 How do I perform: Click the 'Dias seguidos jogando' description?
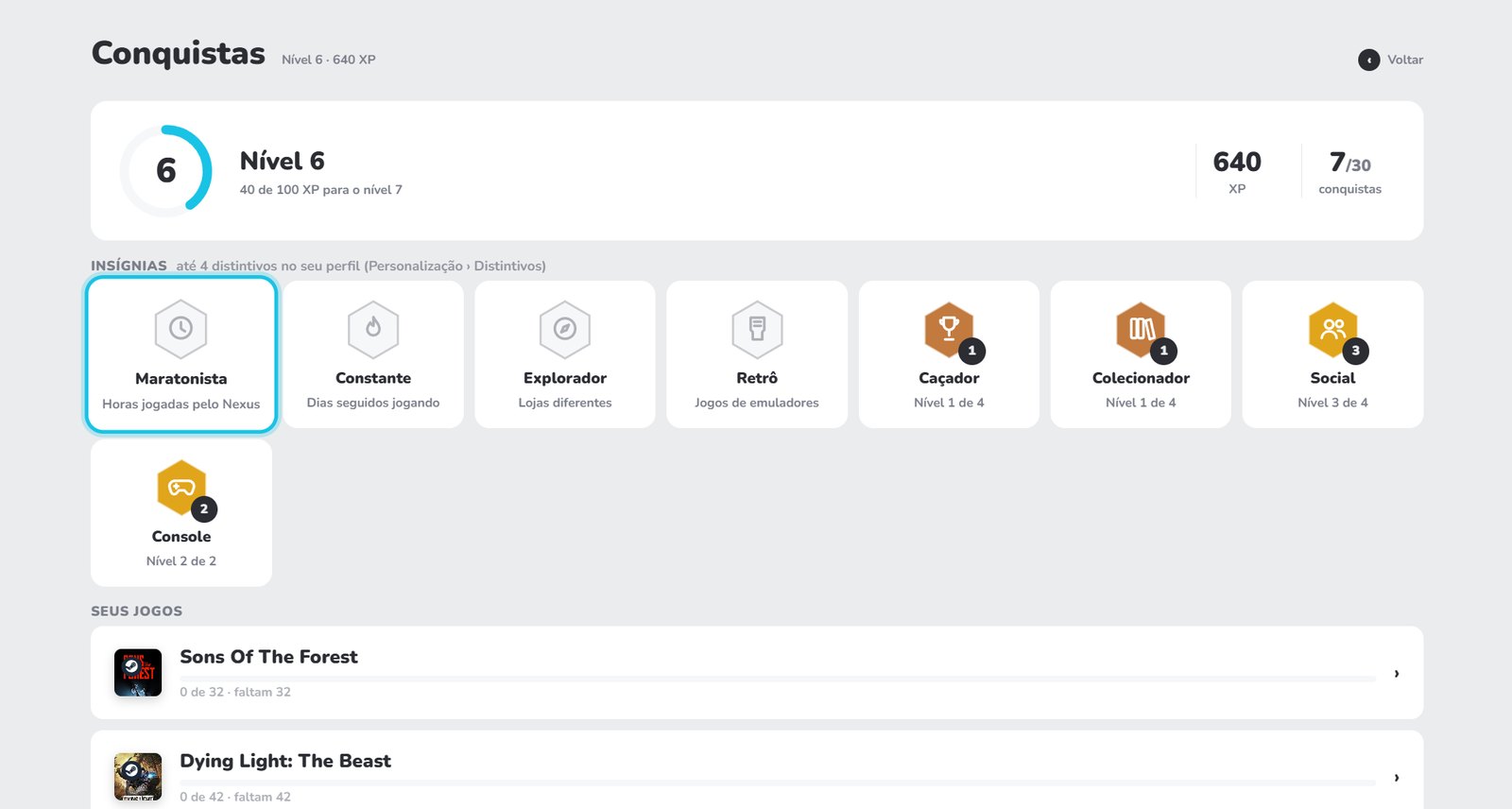coord(373,403)
